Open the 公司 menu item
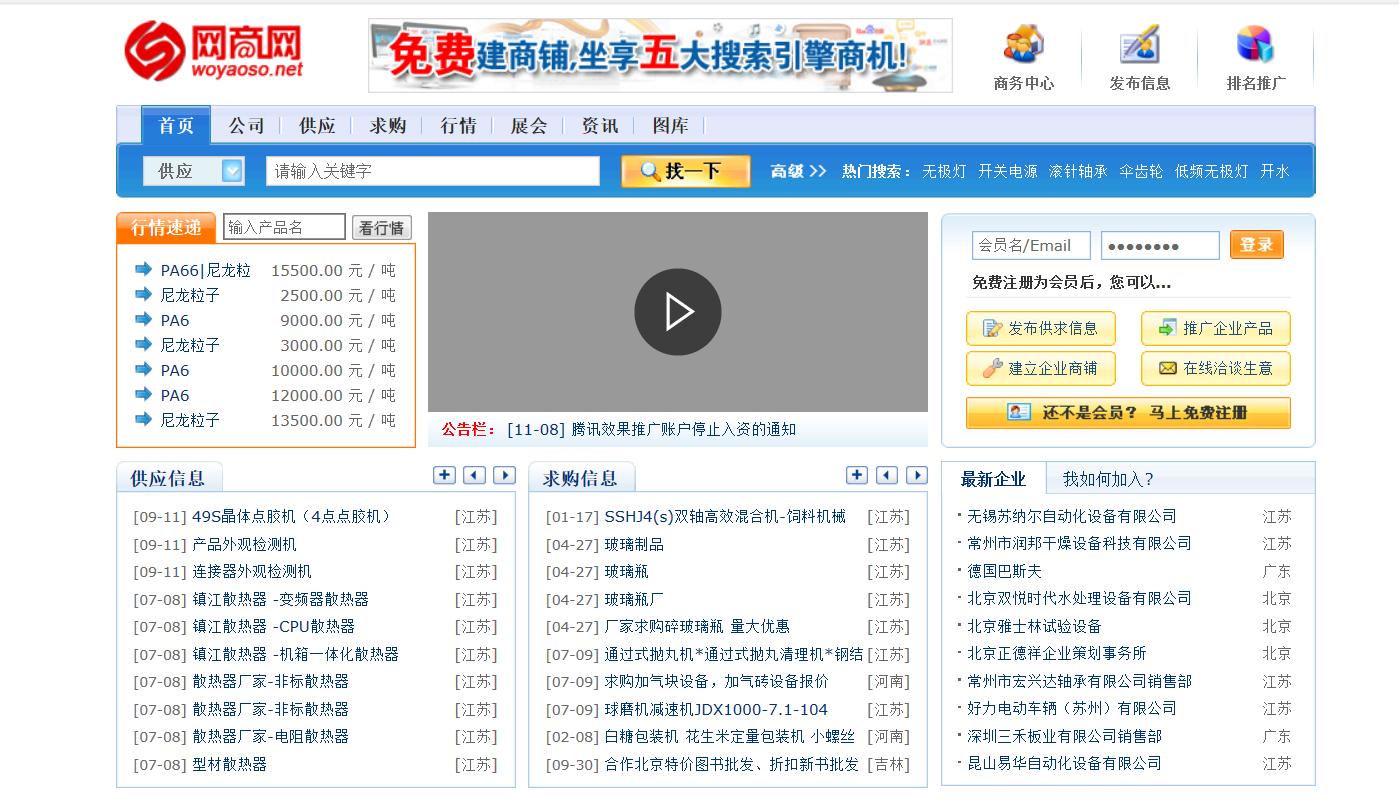 pyautogui.click(x=246, y=125)
